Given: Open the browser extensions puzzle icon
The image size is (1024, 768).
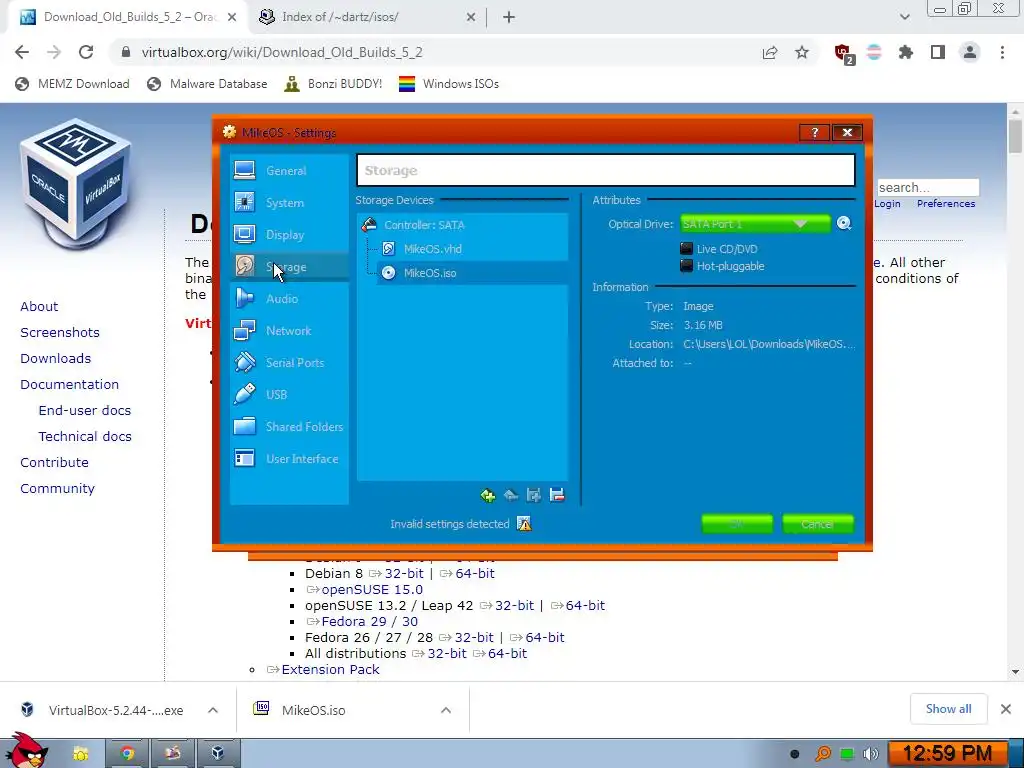Looking at the screenshot, I should [906, 52].
